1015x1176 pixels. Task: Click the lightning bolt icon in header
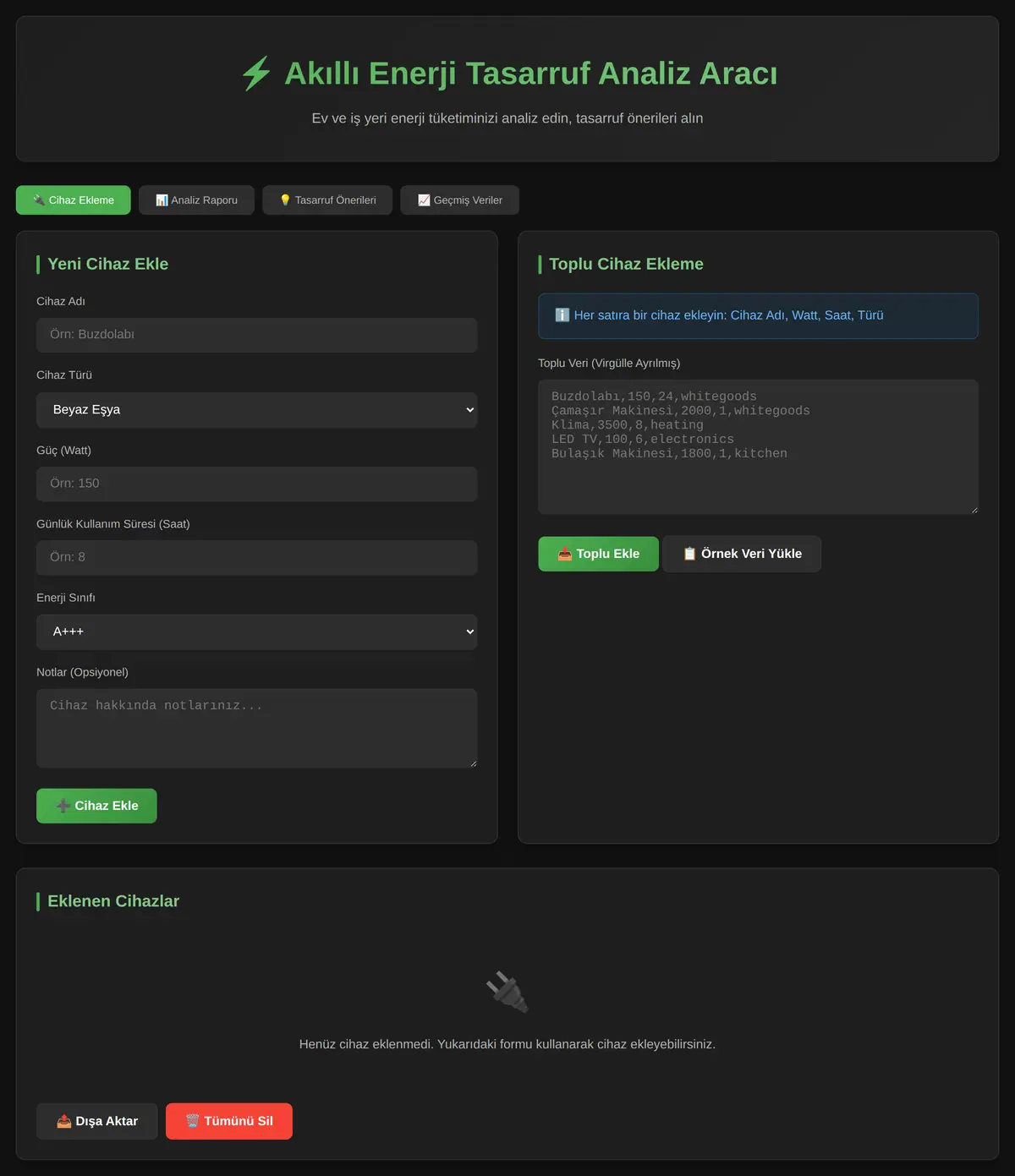(x=256, y=74)
